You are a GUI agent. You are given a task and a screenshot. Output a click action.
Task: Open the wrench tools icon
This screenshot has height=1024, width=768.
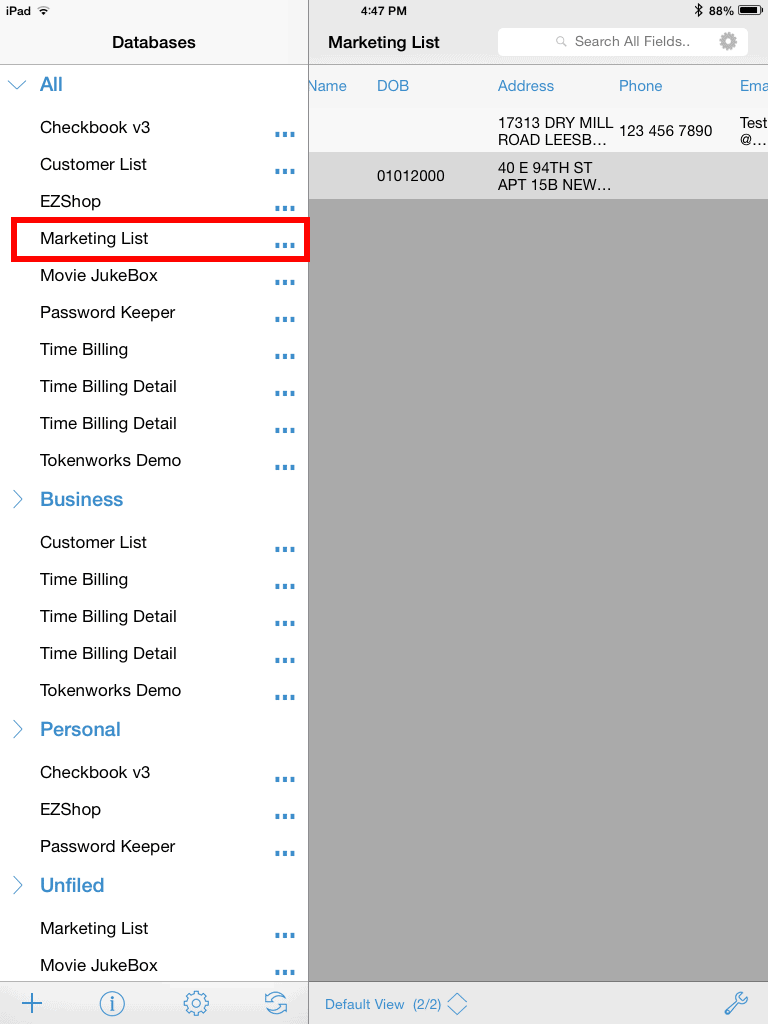pos(736,1004)
